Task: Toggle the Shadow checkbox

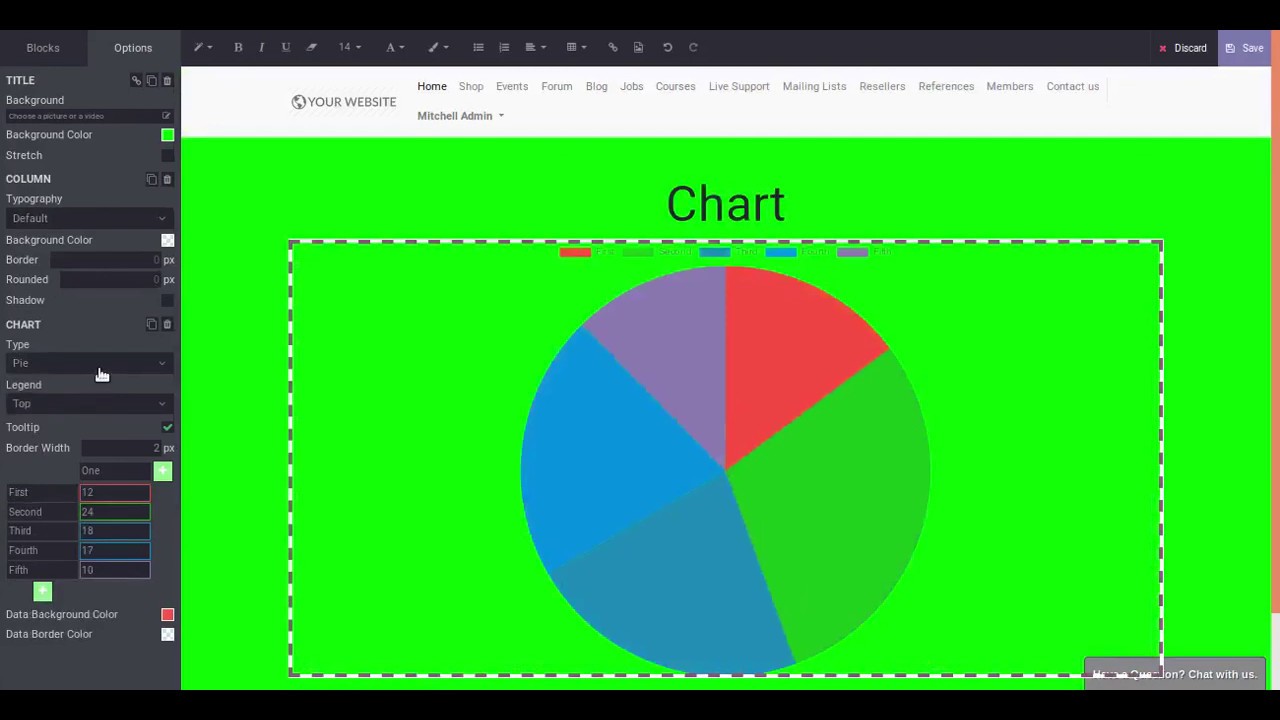Action: pos(167,300)
